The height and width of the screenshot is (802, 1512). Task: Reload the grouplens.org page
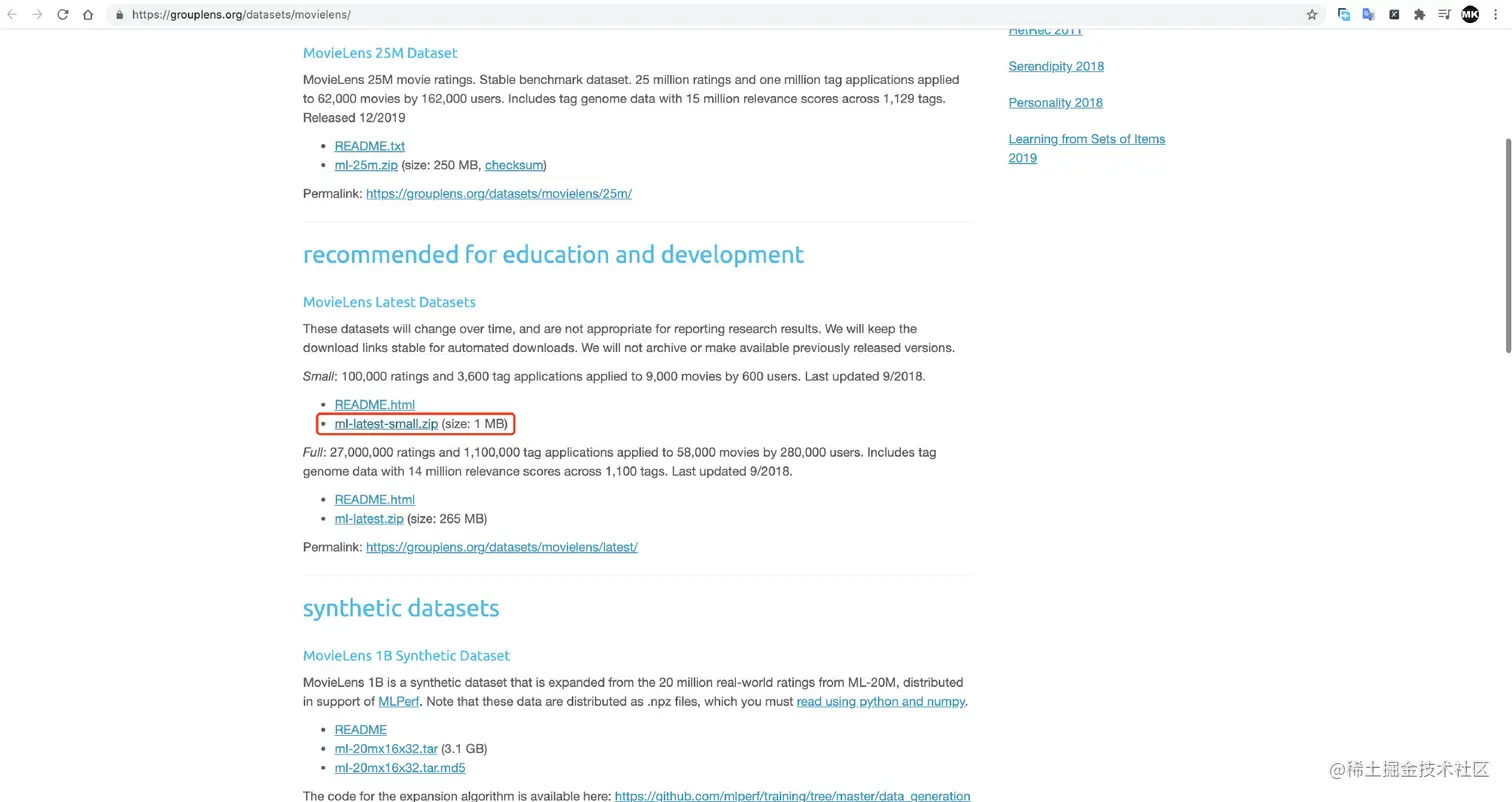(x=63, y=15)
